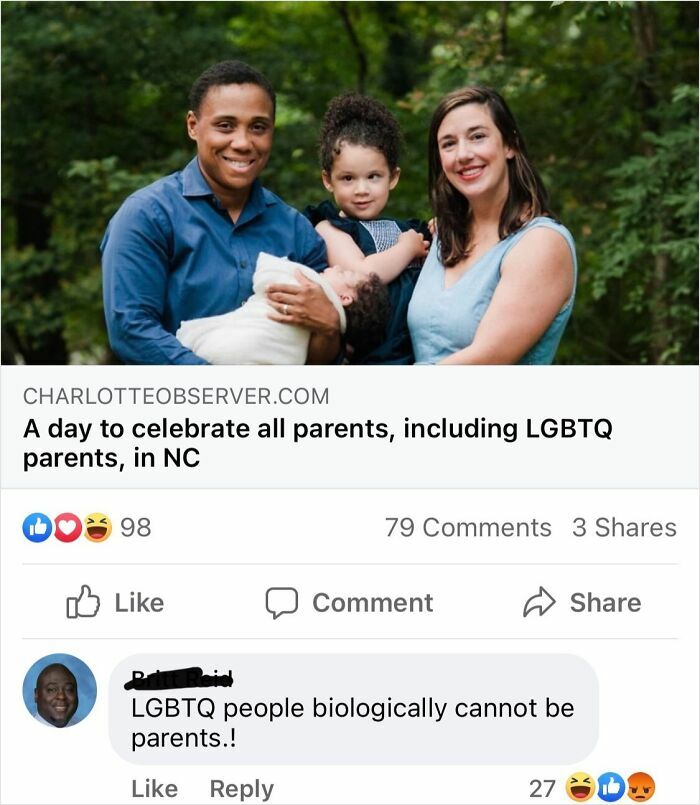This screenshot has width=700, height=805.
Task: Click the scribbled-out commenter name
Action: pos(181,680)
